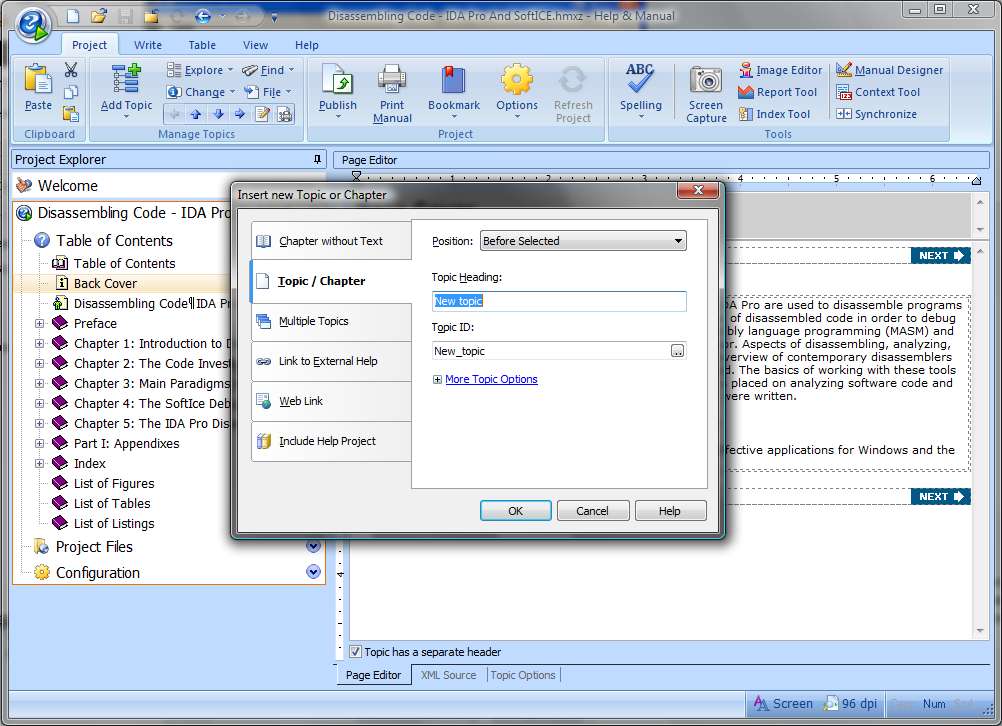Open the Report Tool
Viewport: 1002px width, 726px height.
click(777, 92)
